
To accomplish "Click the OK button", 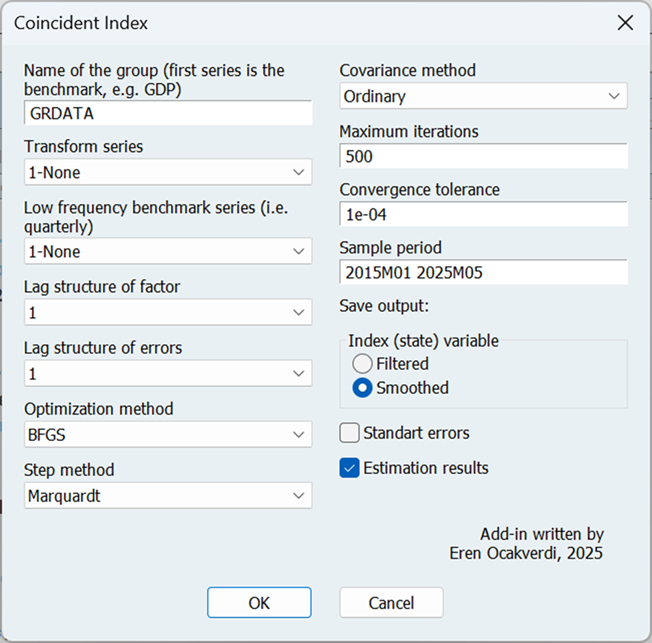I will pos(259,603).
